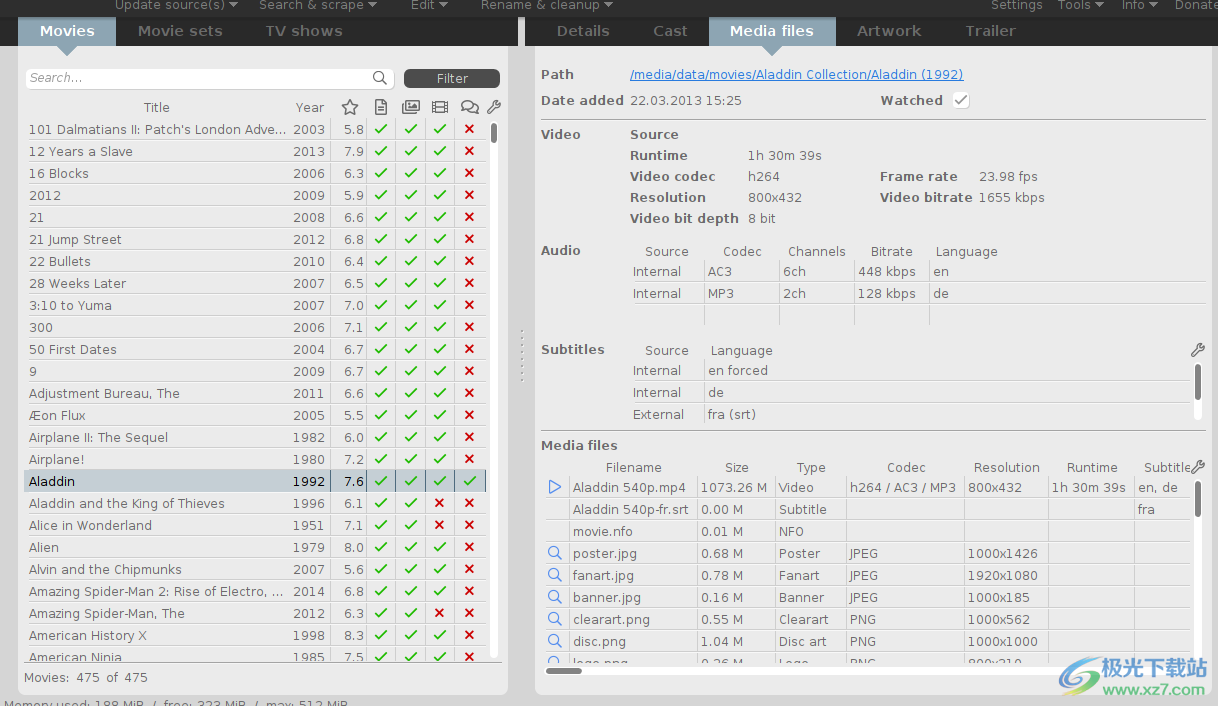Select movie row Adjustment Bureau, The

pos(256,393)
